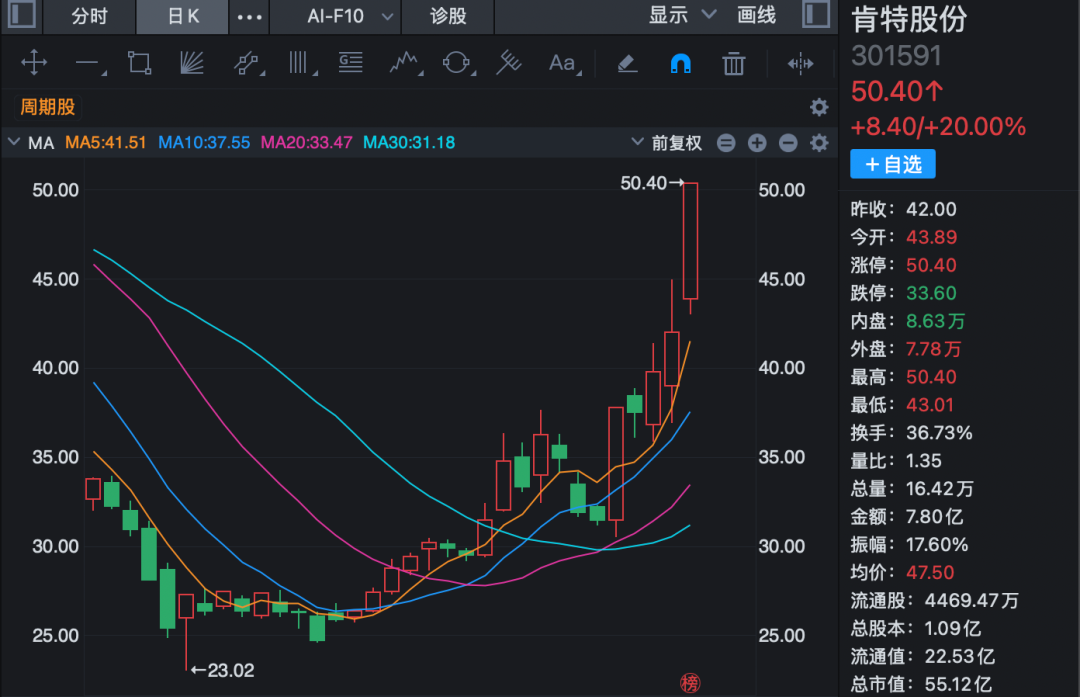1080x697 pixels.
Task: Open the 显示 dropdown menu
Action: 683,15
